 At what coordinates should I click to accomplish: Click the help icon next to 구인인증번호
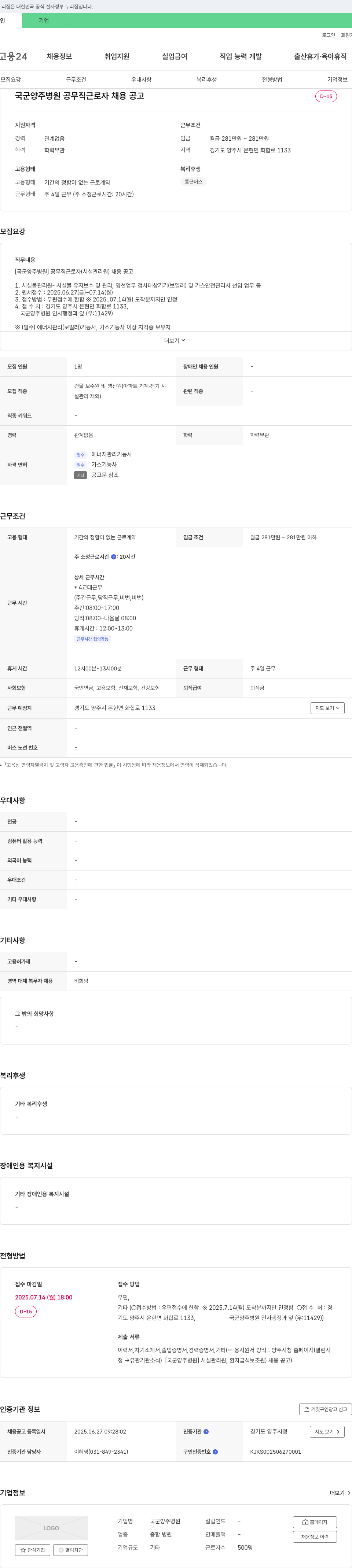point(215,1452)
